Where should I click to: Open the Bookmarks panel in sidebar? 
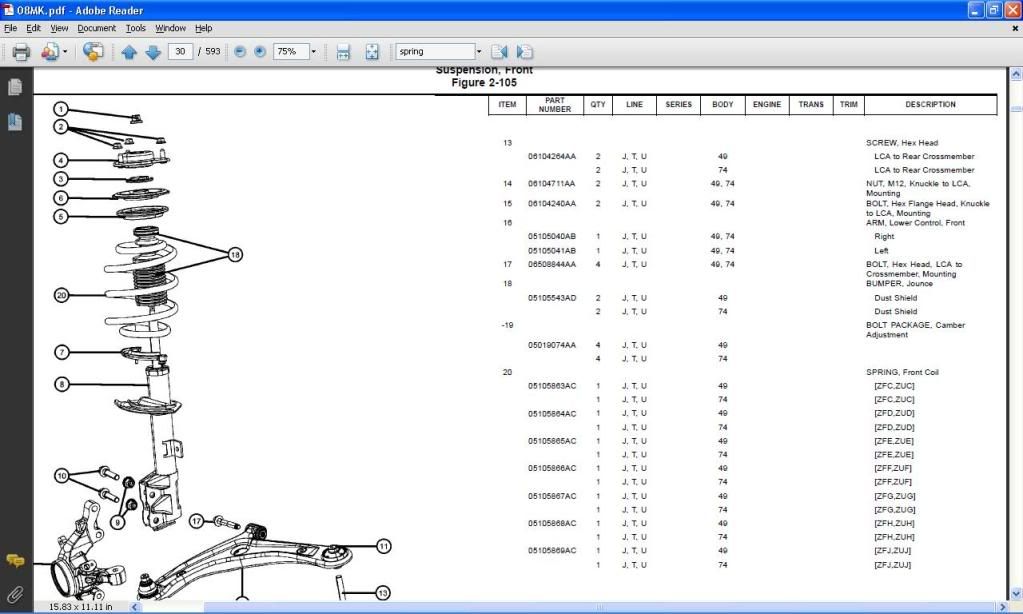tap(15, 122)
